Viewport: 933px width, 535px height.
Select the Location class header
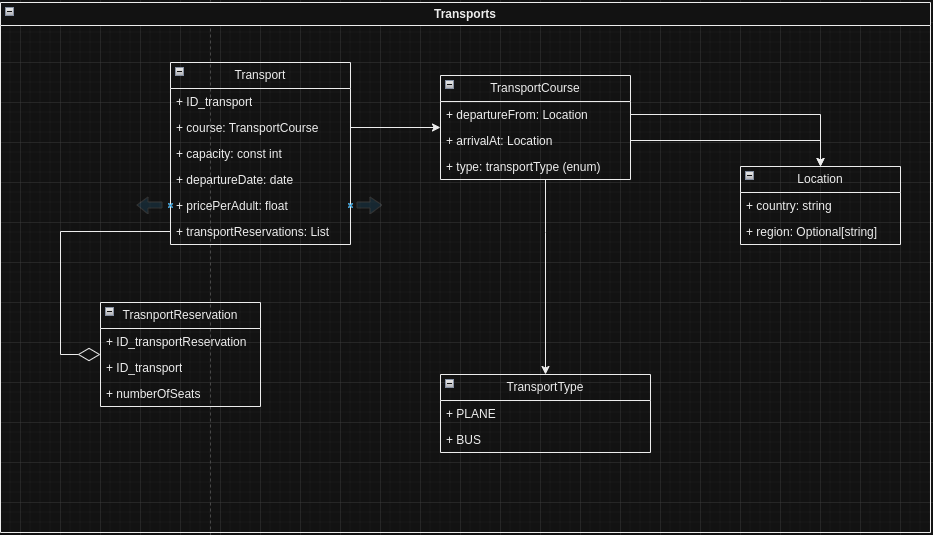[820, 179]
